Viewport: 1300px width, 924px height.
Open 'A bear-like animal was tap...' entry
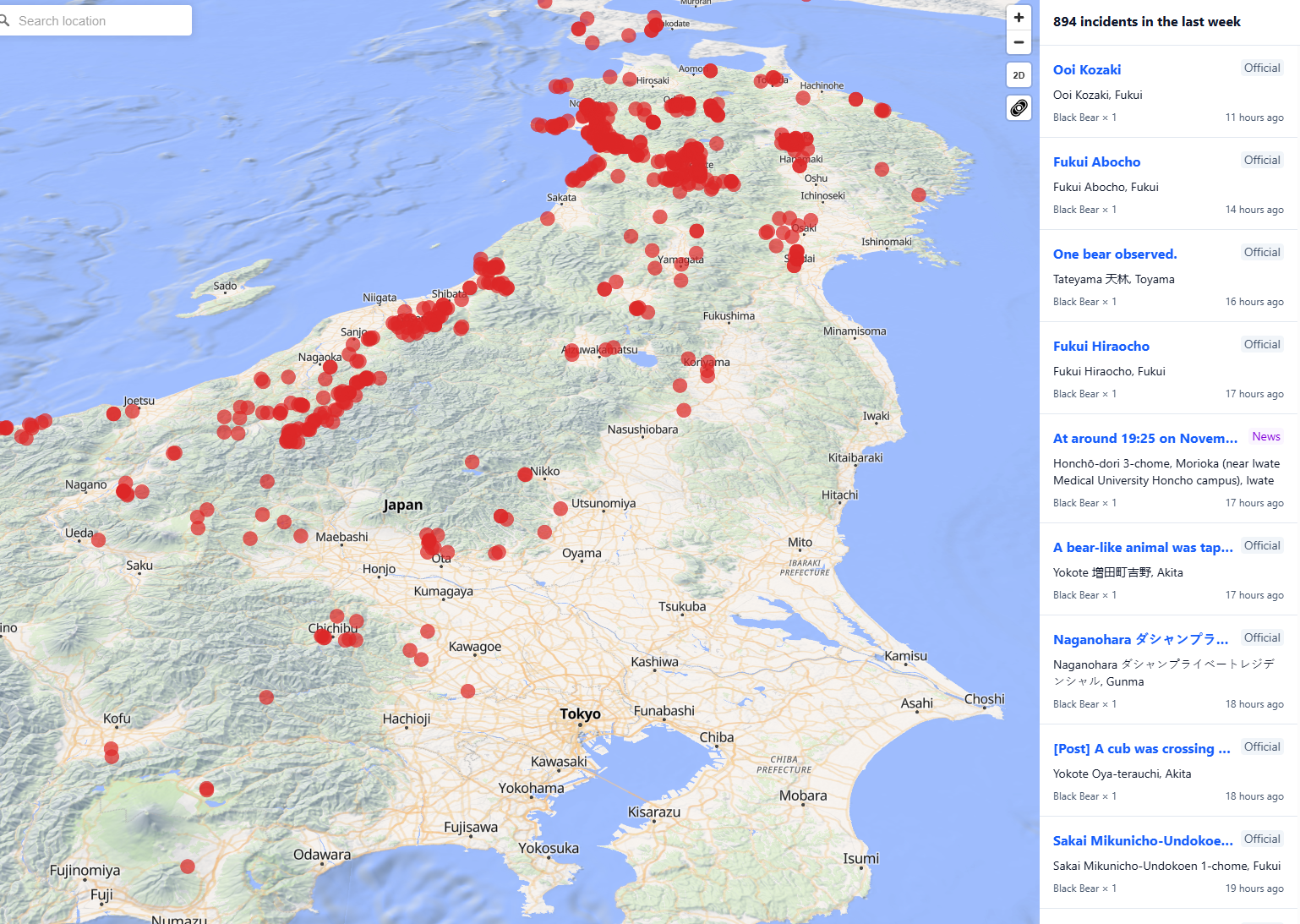point(1142,547)
